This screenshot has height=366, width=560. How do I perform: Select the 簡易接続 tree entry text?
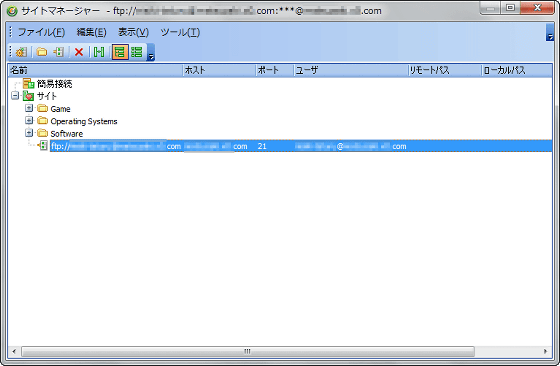(x=55, y=84)
